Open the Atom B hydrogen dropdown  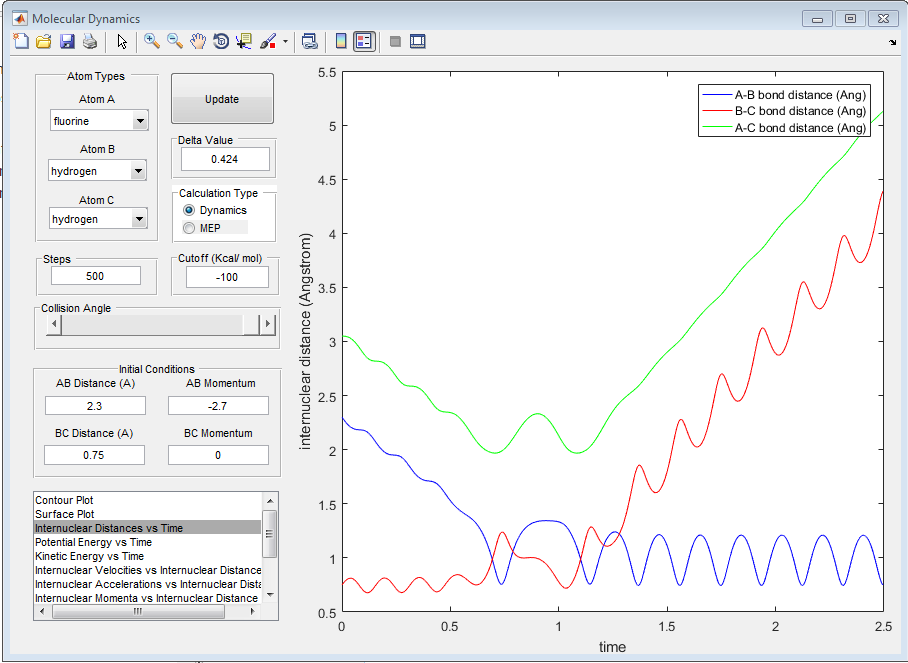tap(139, 171)
